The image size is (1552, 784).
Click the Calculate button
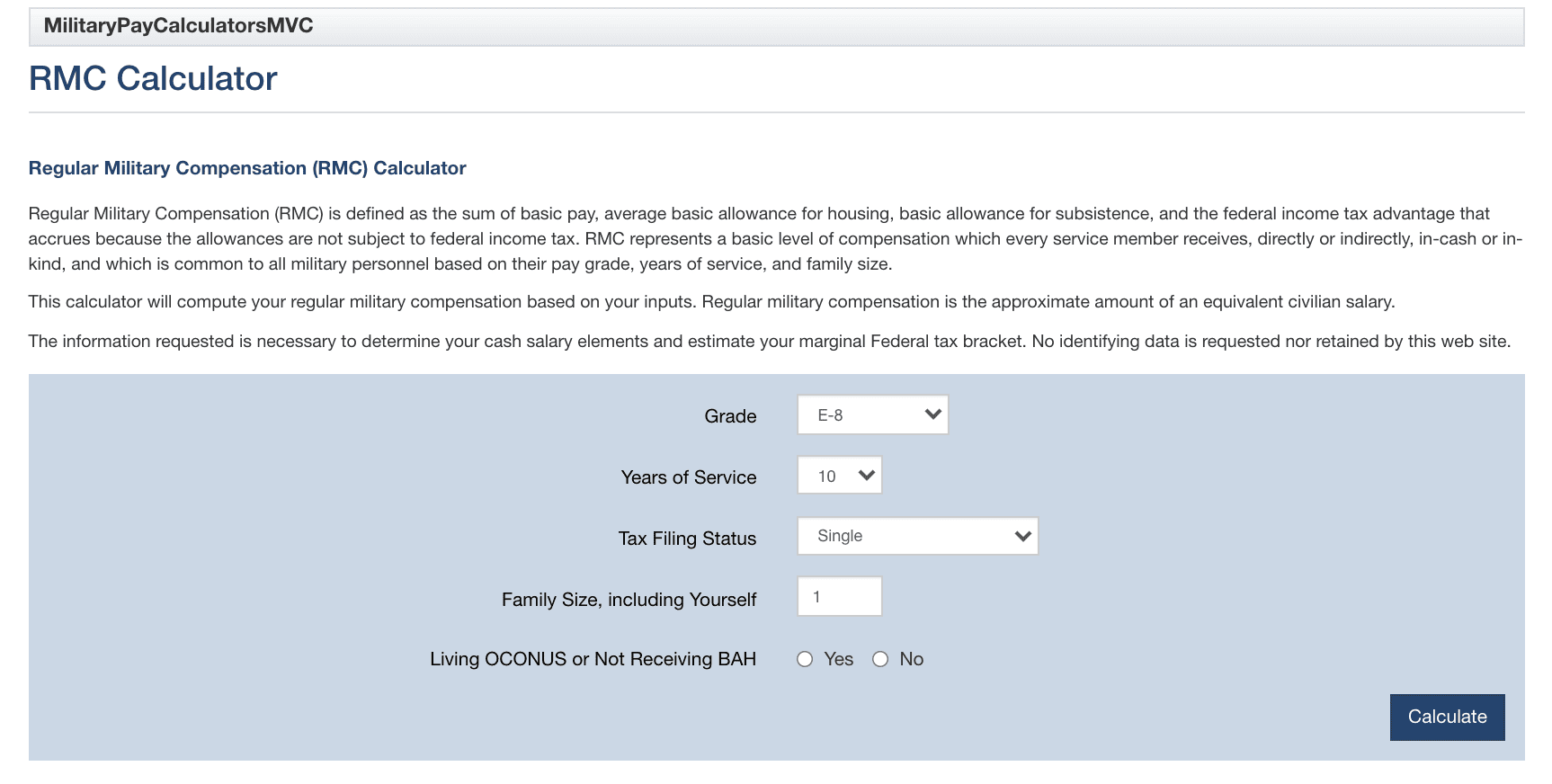click(x=1447, y=717)
